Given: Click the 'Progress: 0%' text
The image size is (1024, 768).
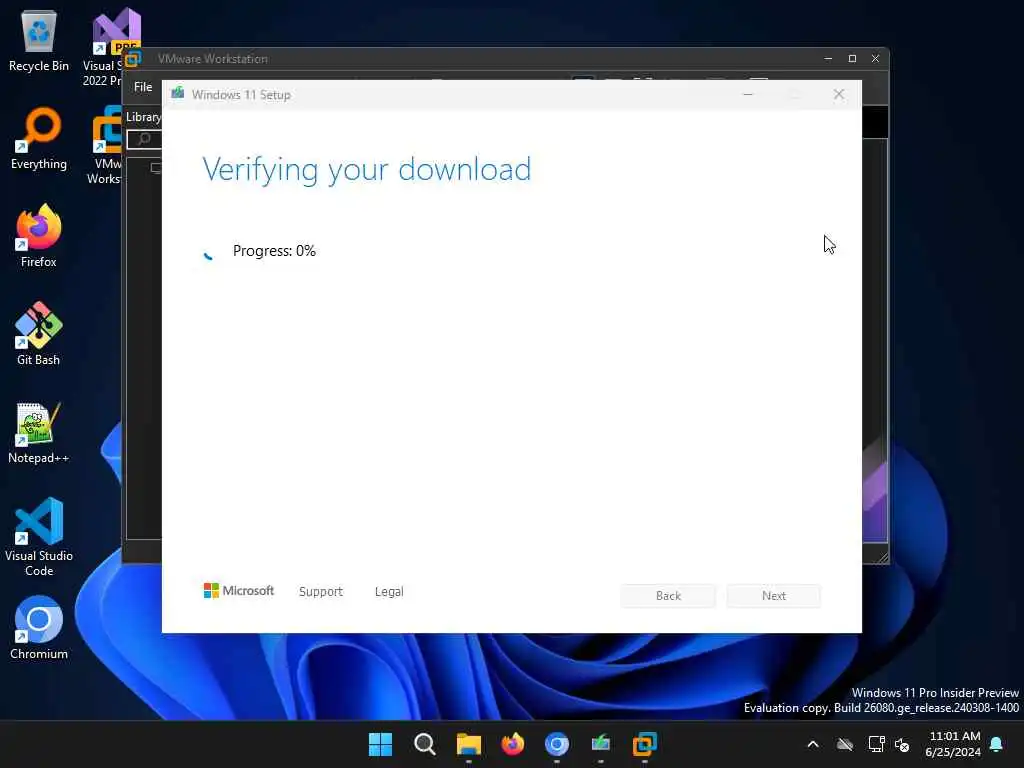Looking at the screenshot, I should pos(274,251).
